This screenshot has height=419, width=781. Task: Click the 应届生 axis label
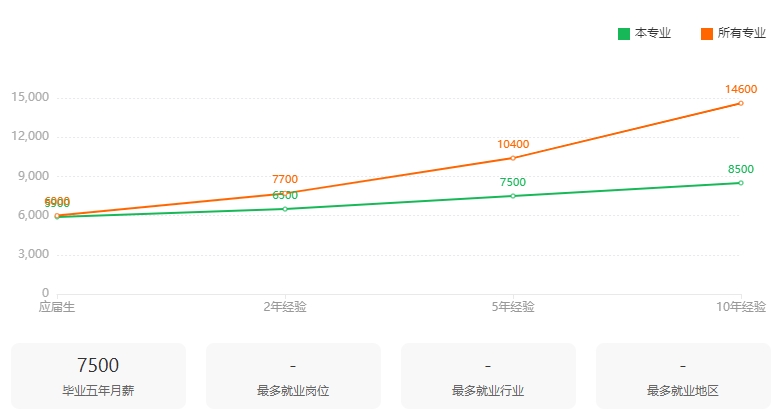click(57, 307)
